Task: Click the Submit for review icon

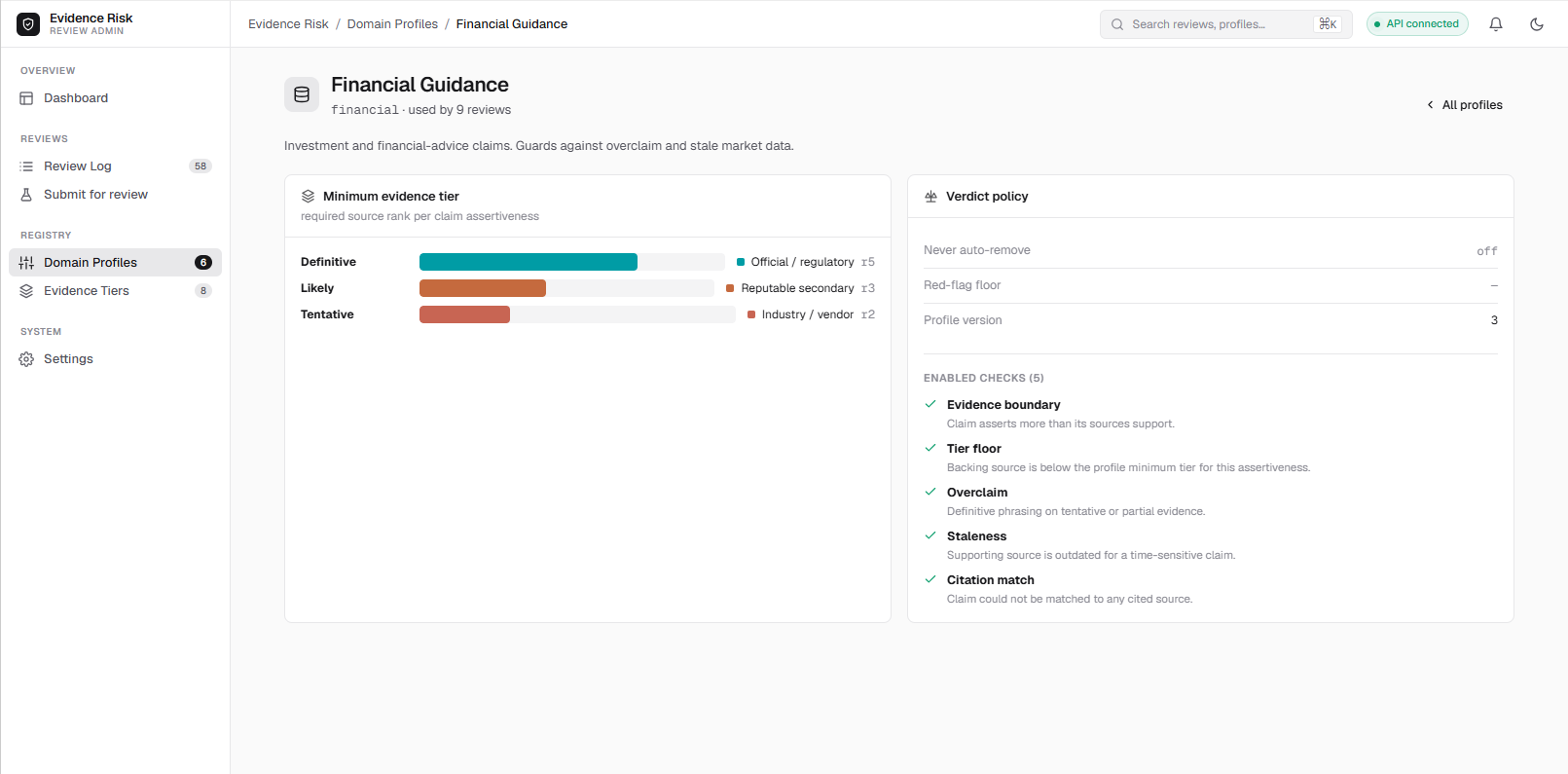Action: click(x=26, y=195)
